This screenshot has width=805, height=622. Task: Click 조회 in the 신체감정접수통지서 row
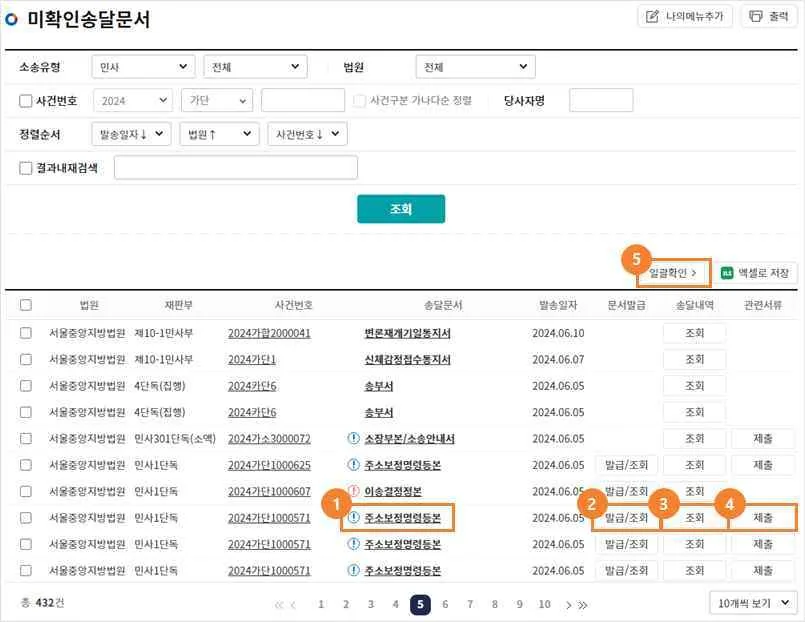(695, 359)
